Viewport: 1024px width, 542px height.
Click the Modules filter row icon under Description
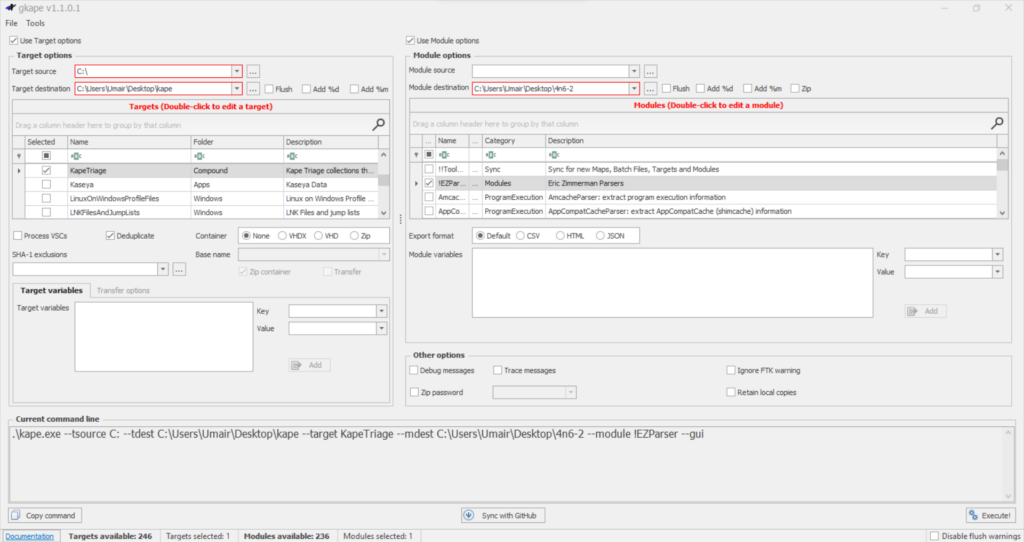point(554,155)
